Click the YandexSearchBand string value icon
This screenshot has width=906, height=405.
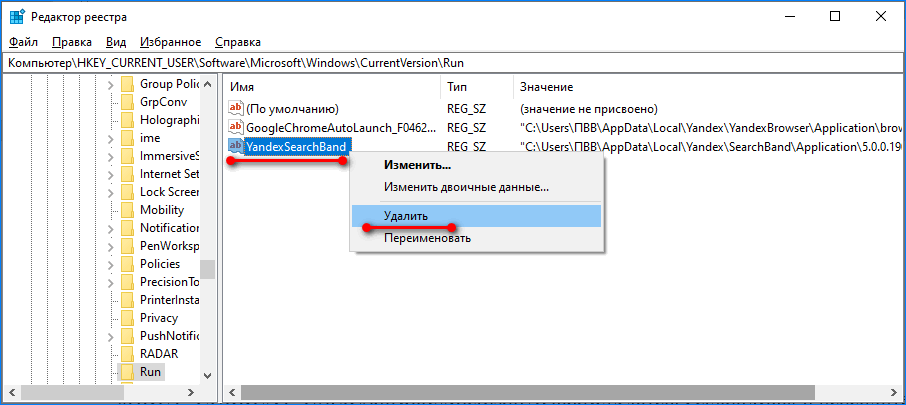point(236,146)
